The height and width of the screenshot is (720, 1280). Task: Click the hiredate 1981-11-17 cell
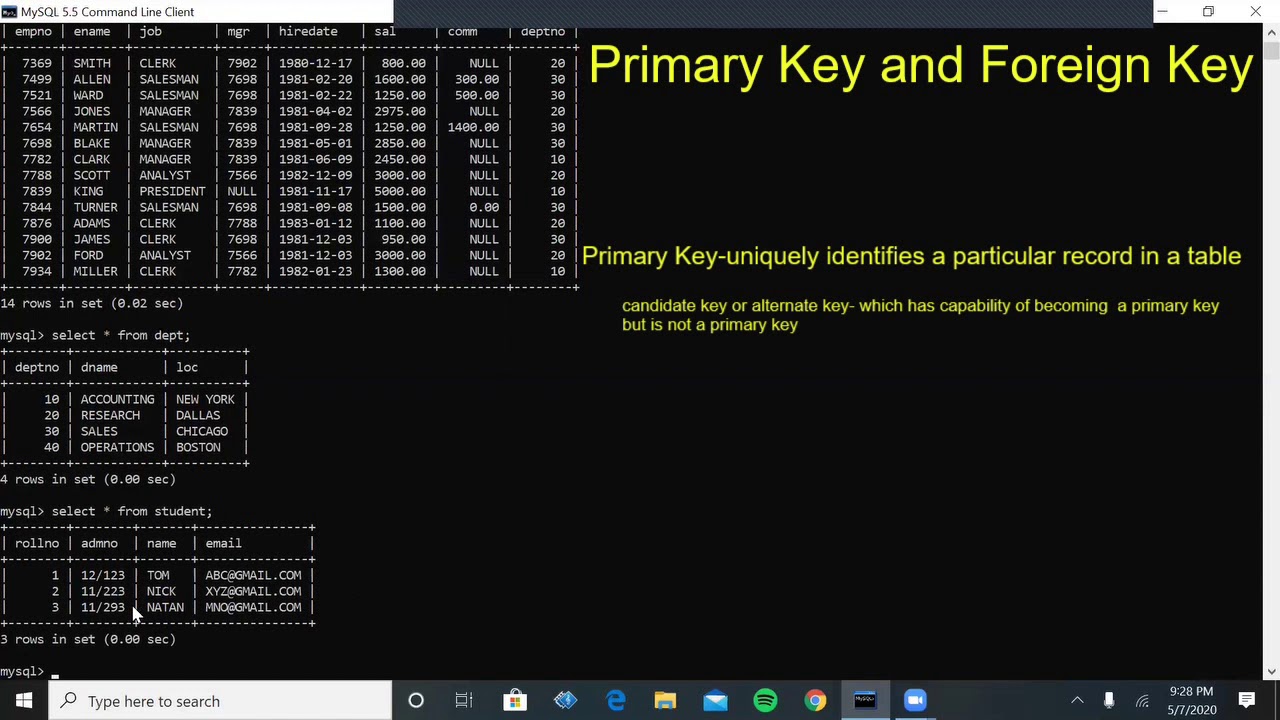[x=315, y=191]
